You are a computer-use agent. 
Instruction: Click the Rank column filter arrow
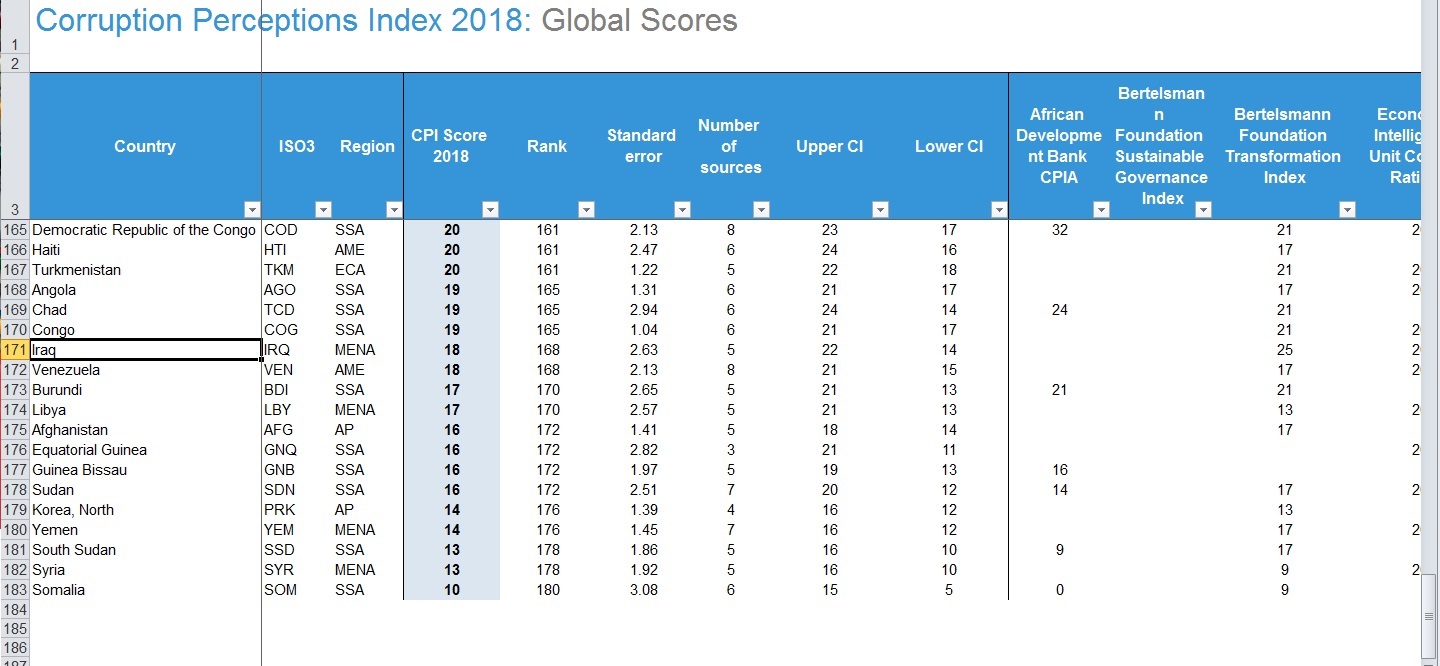(x=587, y=209)
